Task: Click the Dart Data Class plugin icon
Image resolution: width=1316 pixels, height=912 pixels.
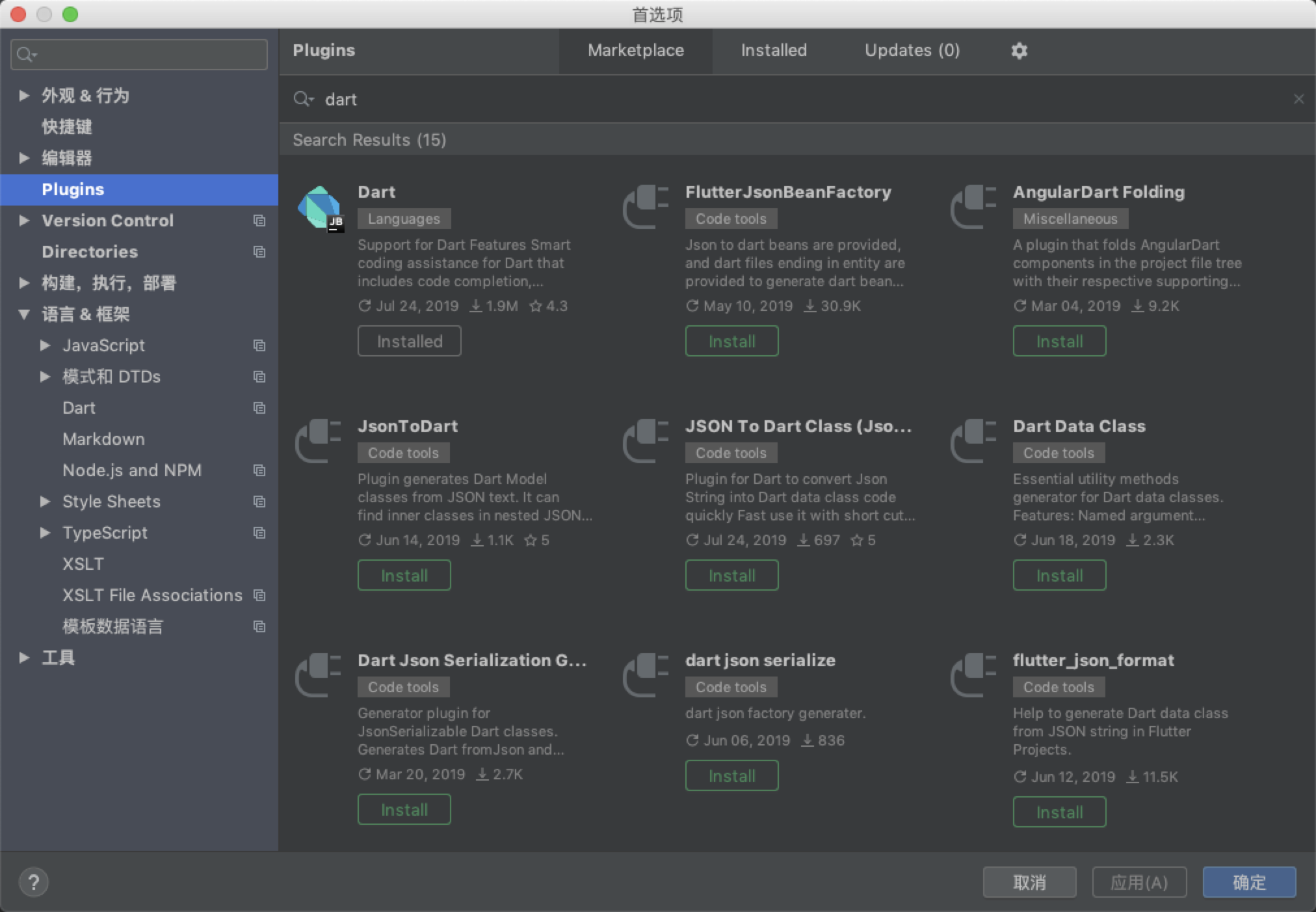Action: 973,442
